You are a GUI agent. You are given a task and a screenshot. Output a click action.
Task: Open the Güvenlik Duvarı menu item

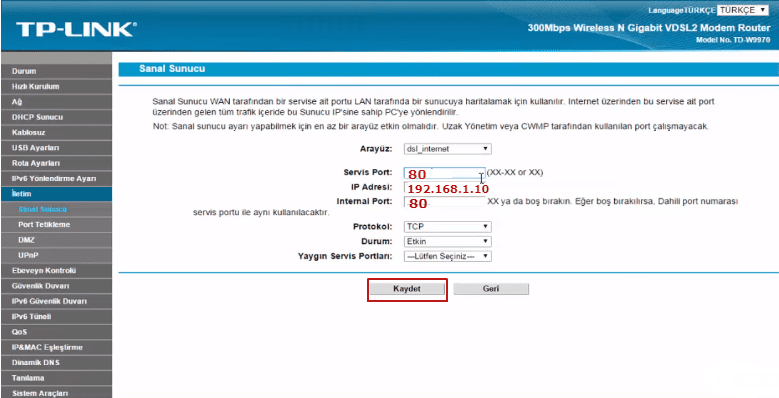(x=56, y=286)
